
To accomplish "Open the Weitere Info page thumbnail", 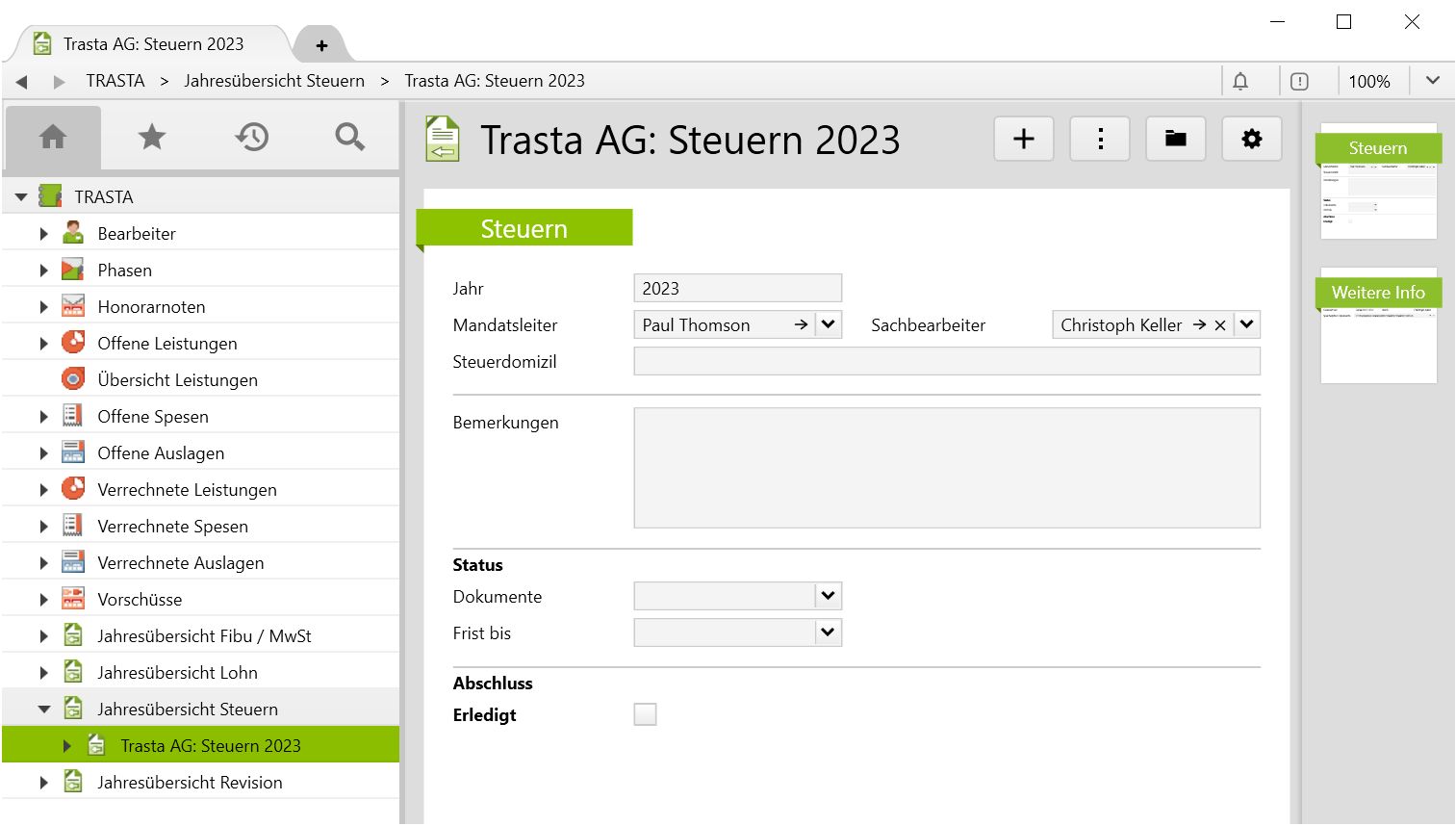I will tap(1378, 327).
